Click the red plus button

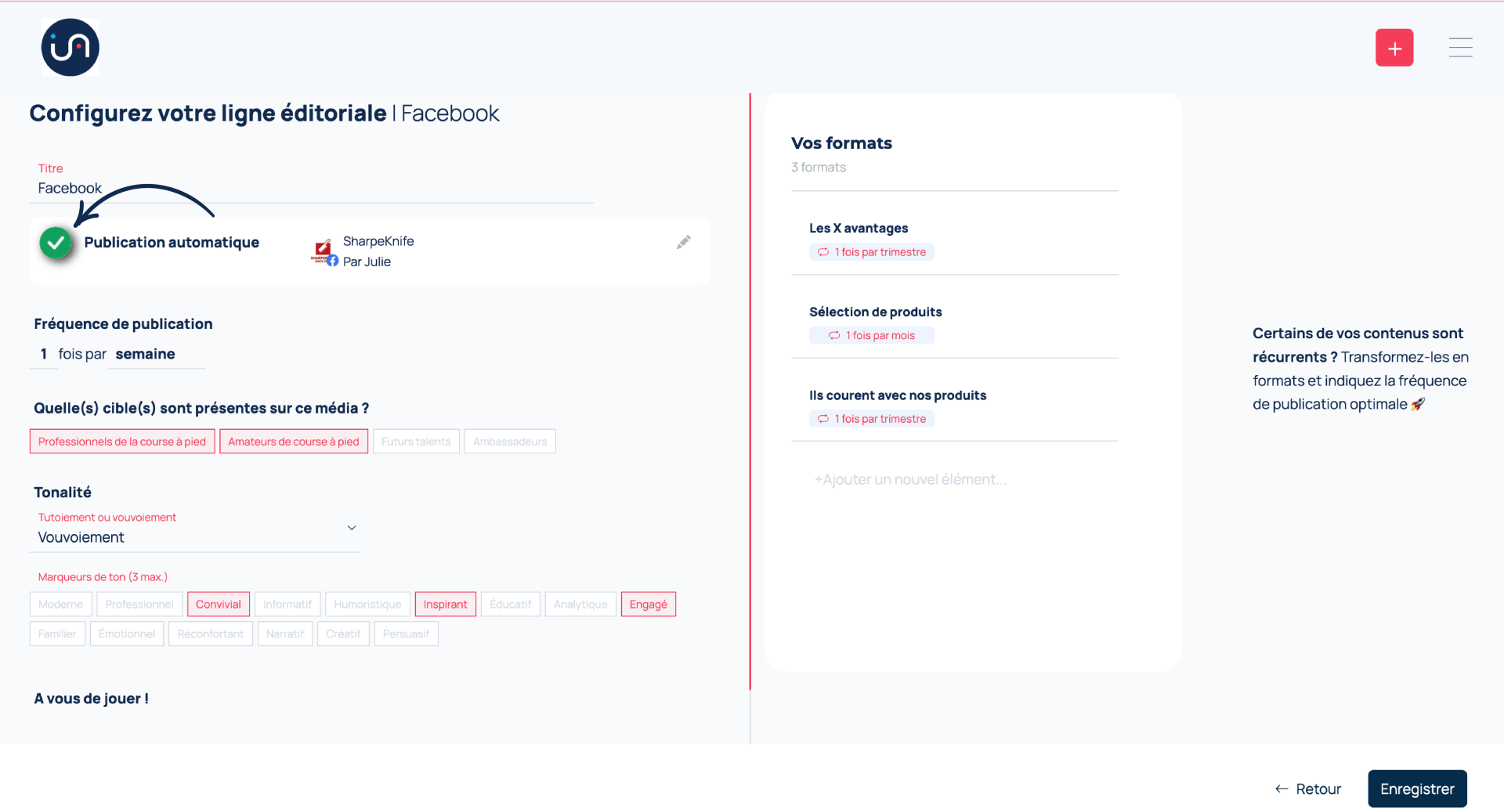point(1394,48)
